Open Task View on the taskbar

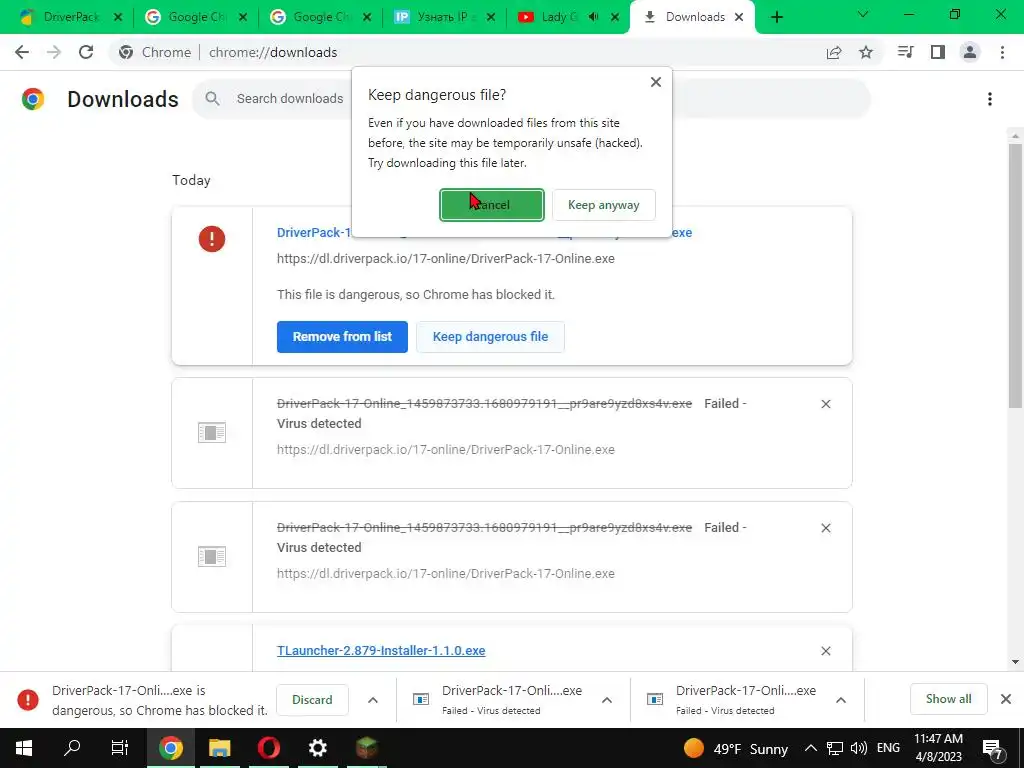click(x=120, y=748)
